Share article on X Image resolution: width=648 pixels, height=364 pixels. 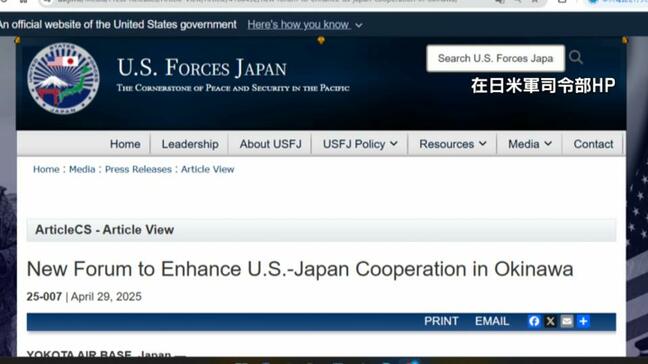550,321
